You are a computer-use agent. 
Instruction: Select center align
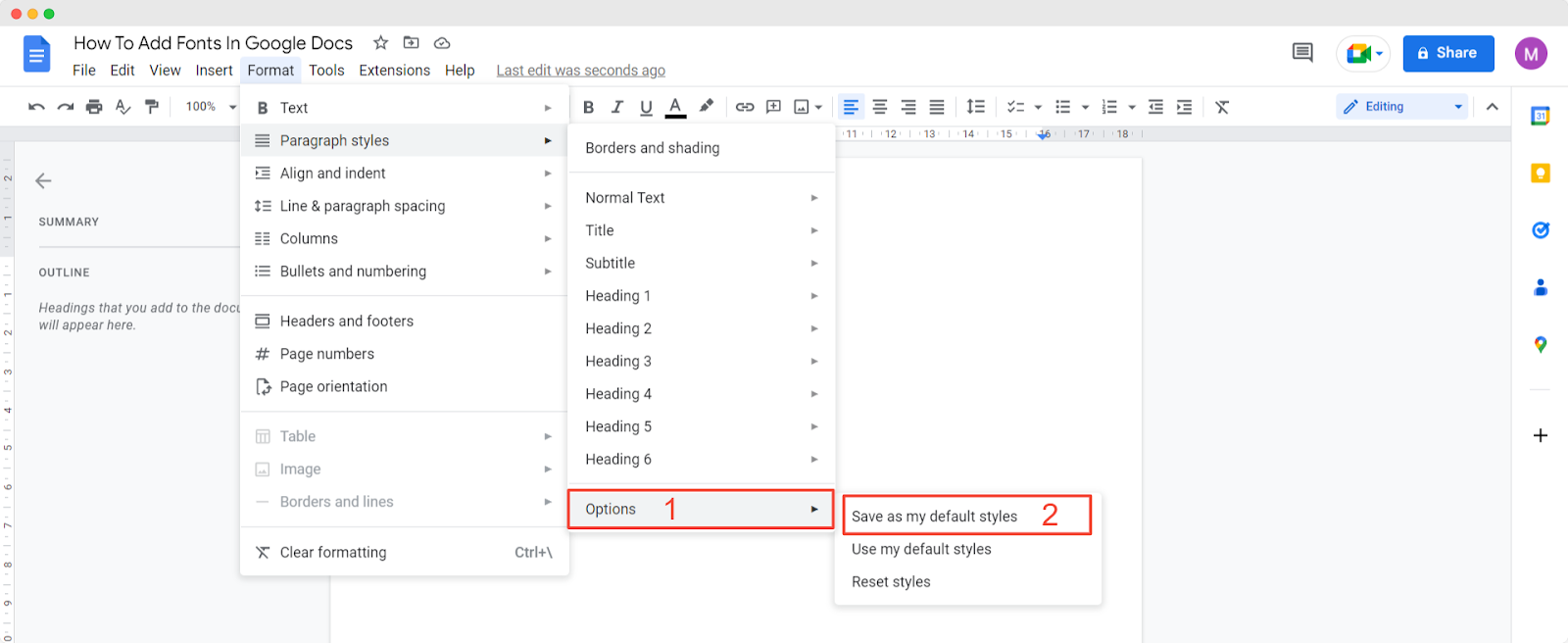click(880, 107)
